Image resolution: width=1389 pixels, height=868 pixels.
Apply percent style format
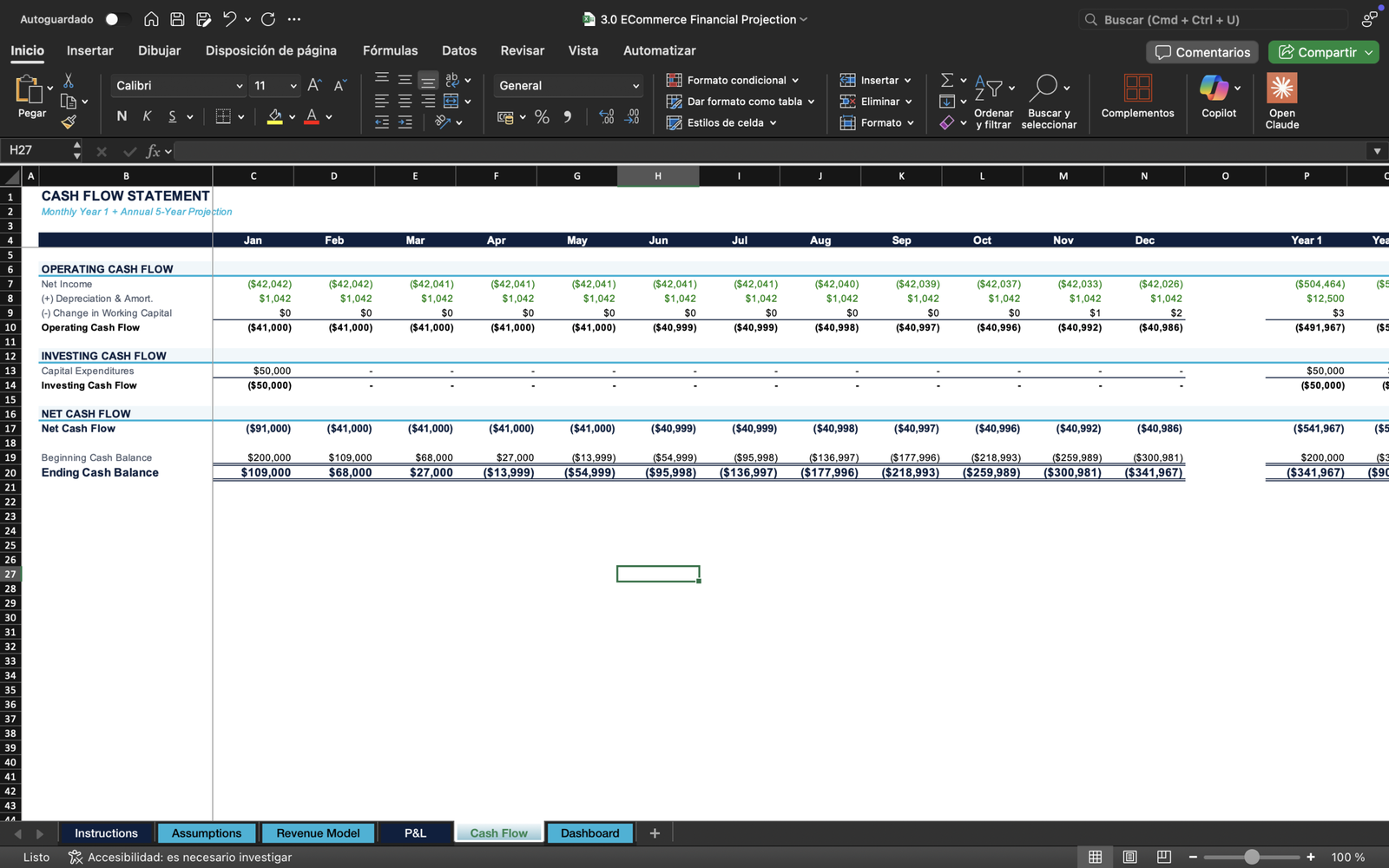542,117
